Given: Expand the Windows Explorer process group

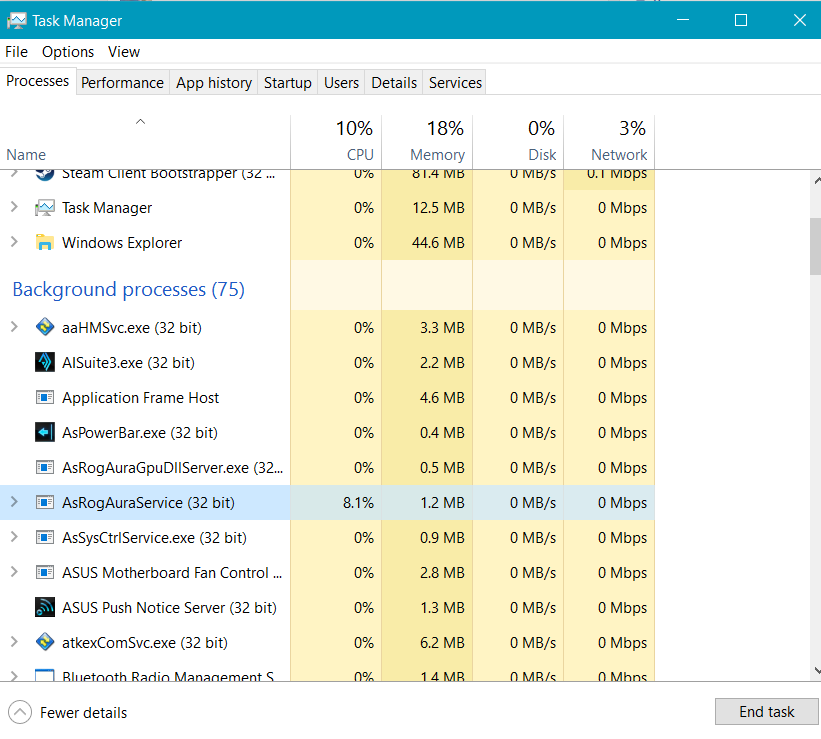Looking at the screenshot, I should pyautogui.click(x=14, y=242).
